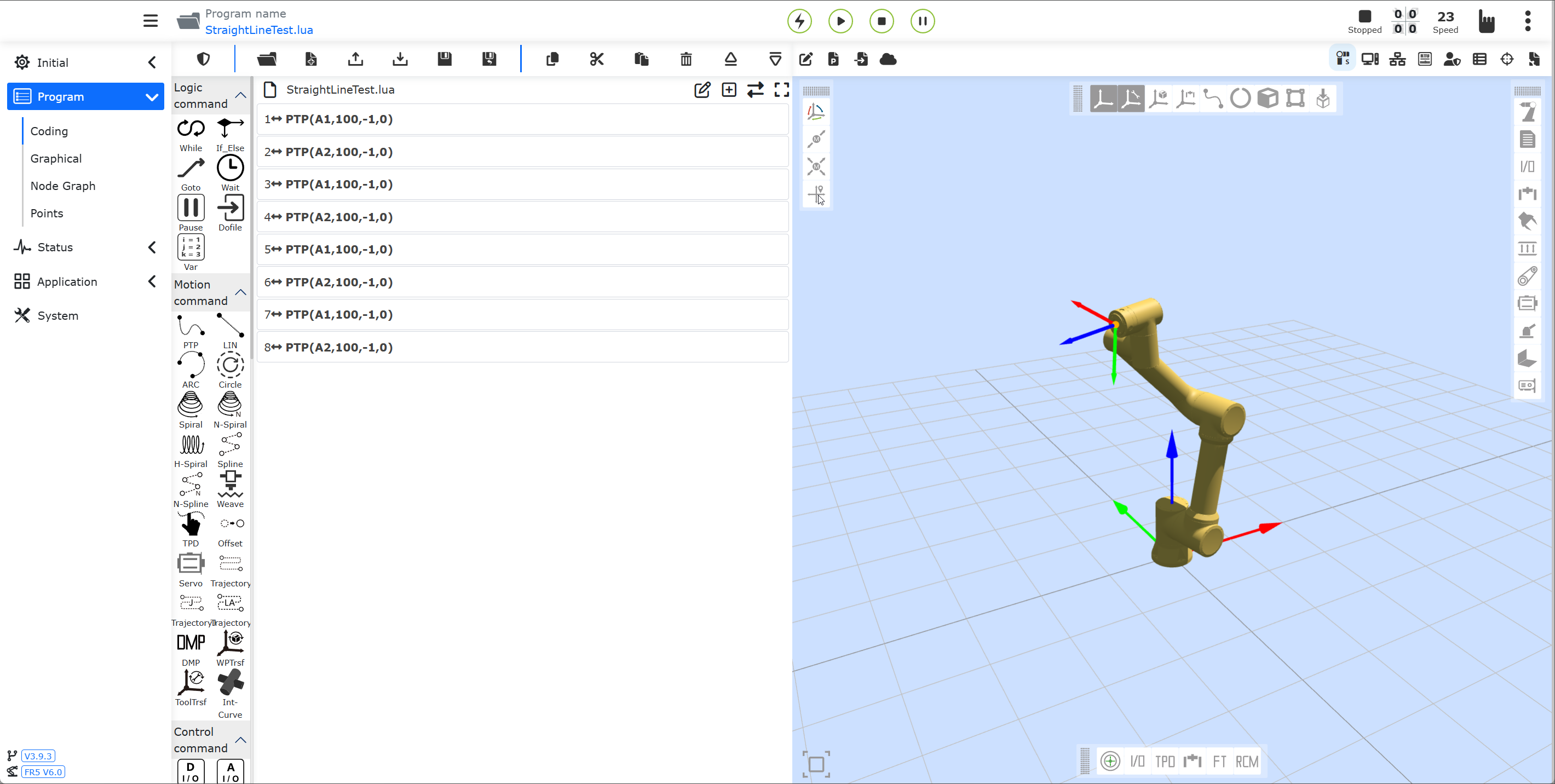Start program with the play button

point(840,21)
